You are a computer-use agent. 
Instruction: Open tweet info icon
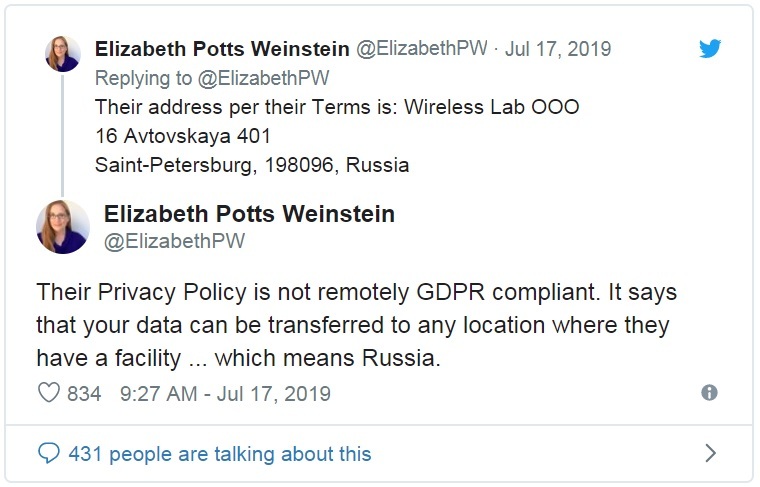pos(710,394)
